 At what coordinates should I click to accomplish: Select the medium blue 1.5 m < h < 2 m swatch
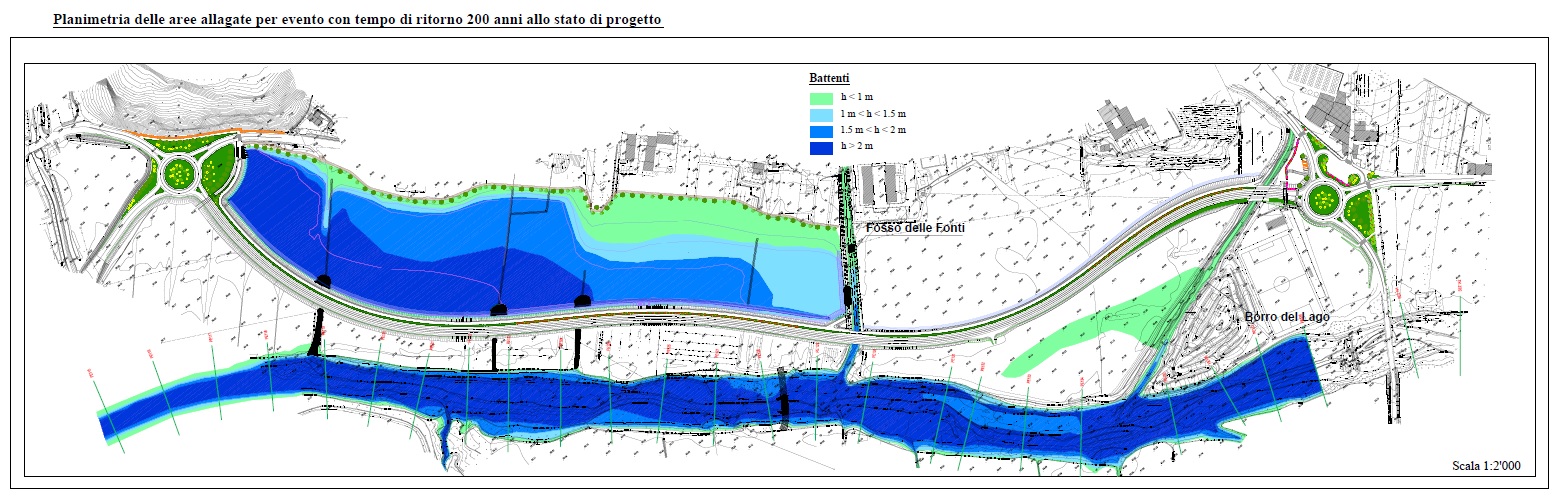[820, 130]
